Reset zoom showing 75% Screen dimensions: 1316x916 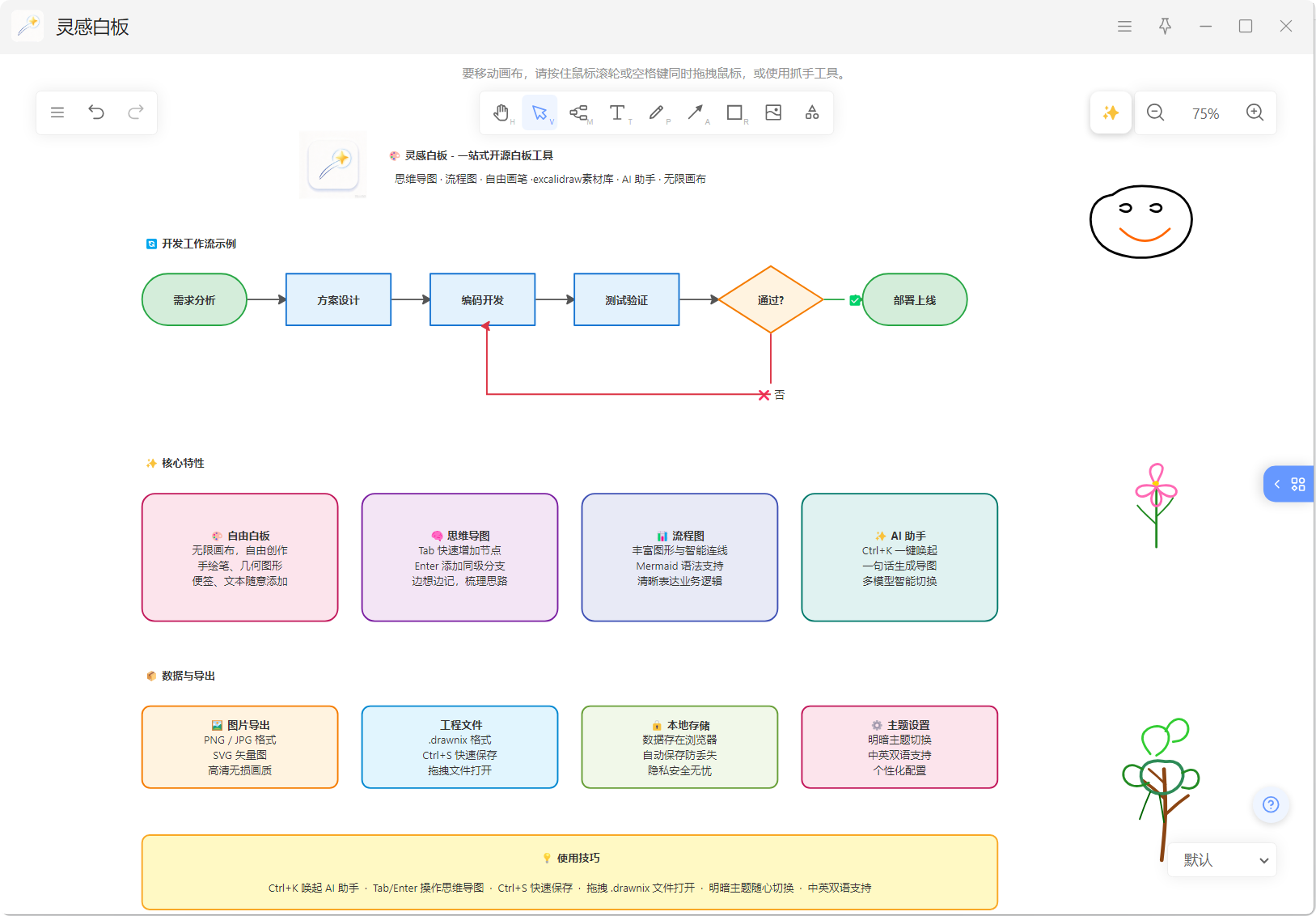click(x=1205, y=113)
